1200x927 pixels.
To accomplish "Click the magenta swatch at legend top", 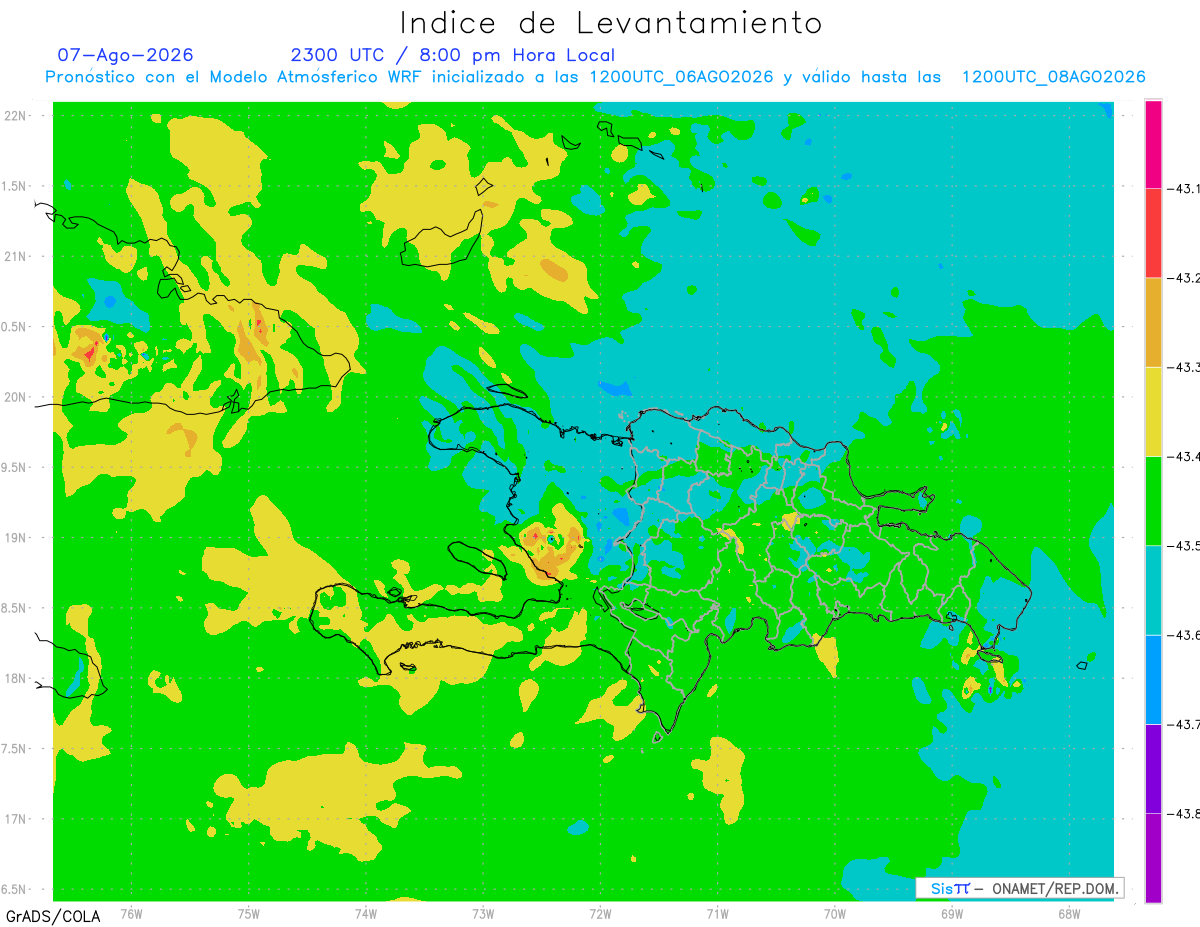I will [1153, 144].
